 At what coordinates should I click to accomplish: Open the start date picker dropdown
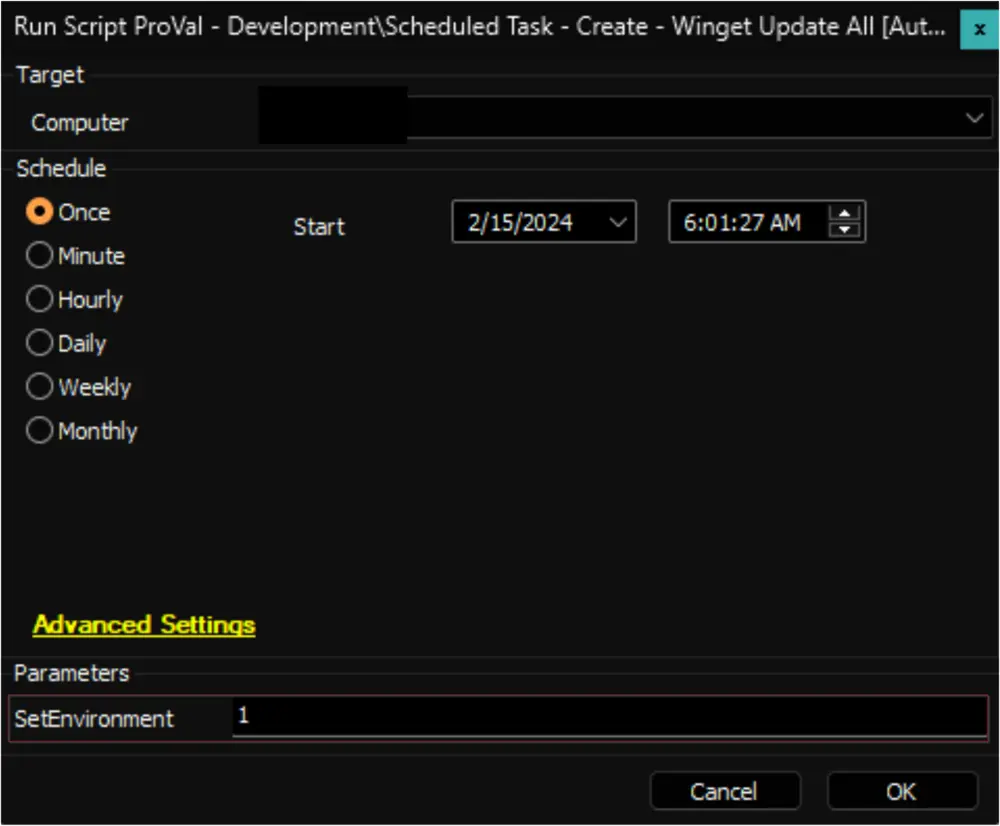(617, 222)
